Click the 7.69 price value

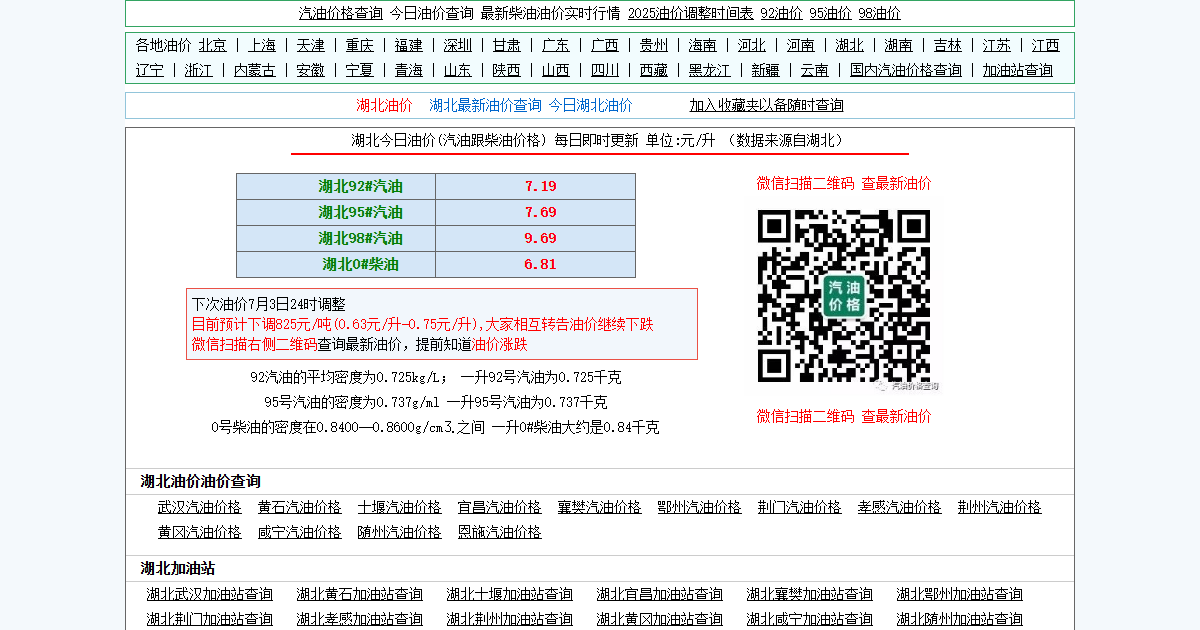click(540, 212)
